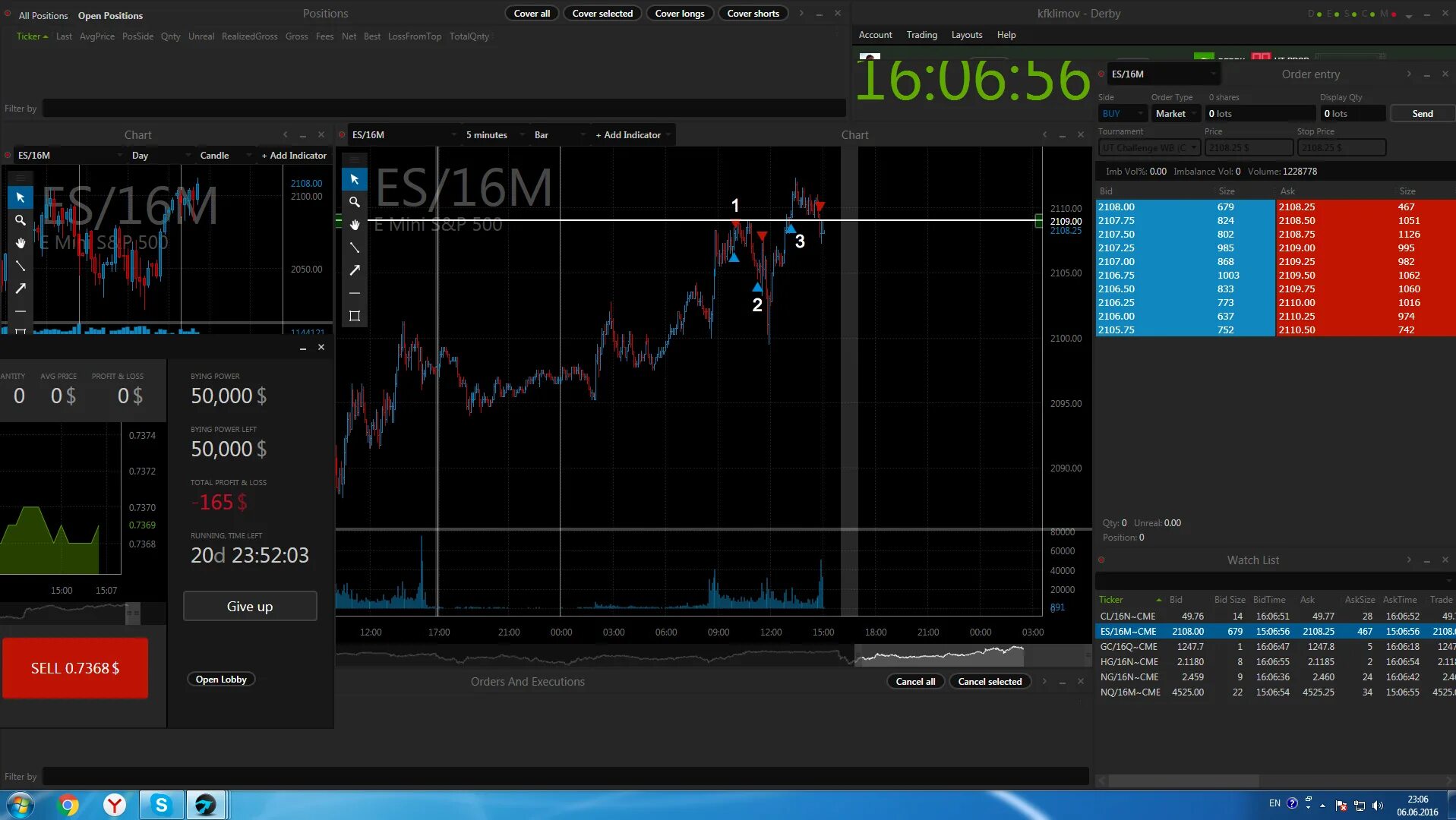Viewport: 1456px width, 820px height.
Task: Click the volume icon in the system tray
Action: click(1378, 806)
